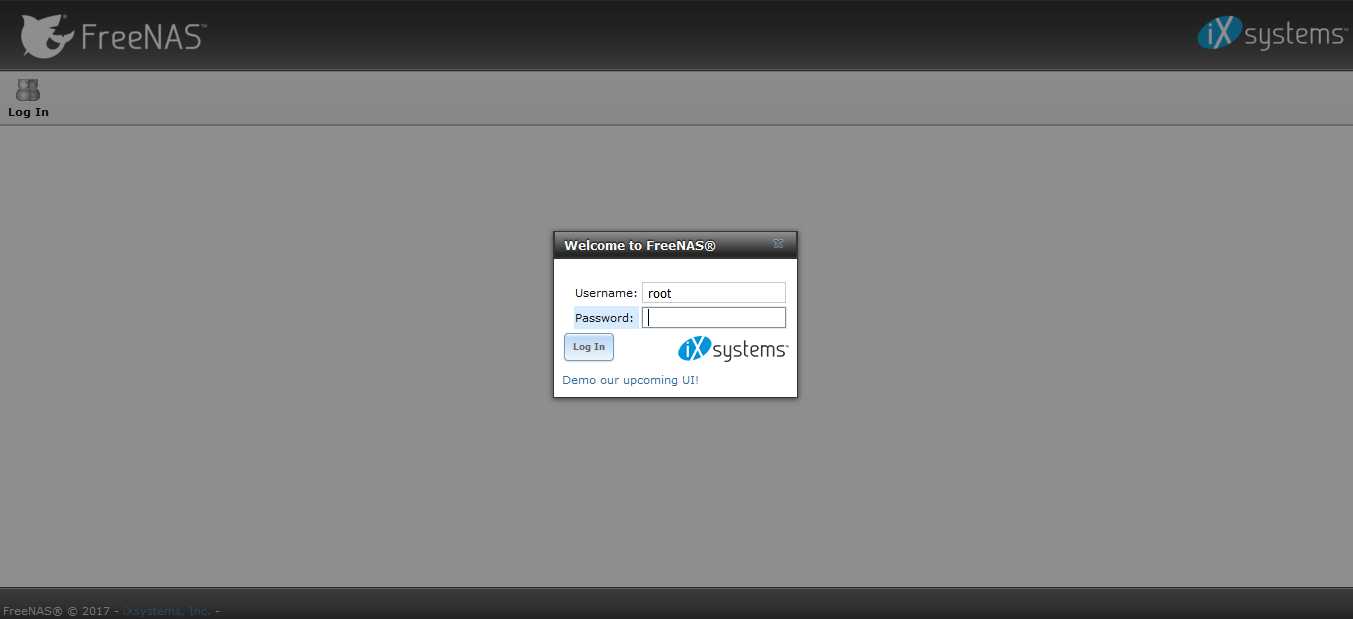Screen dimensions: 1353x619
Task: Open the iXsystems logo in top header
Action: click(1272, 33)
